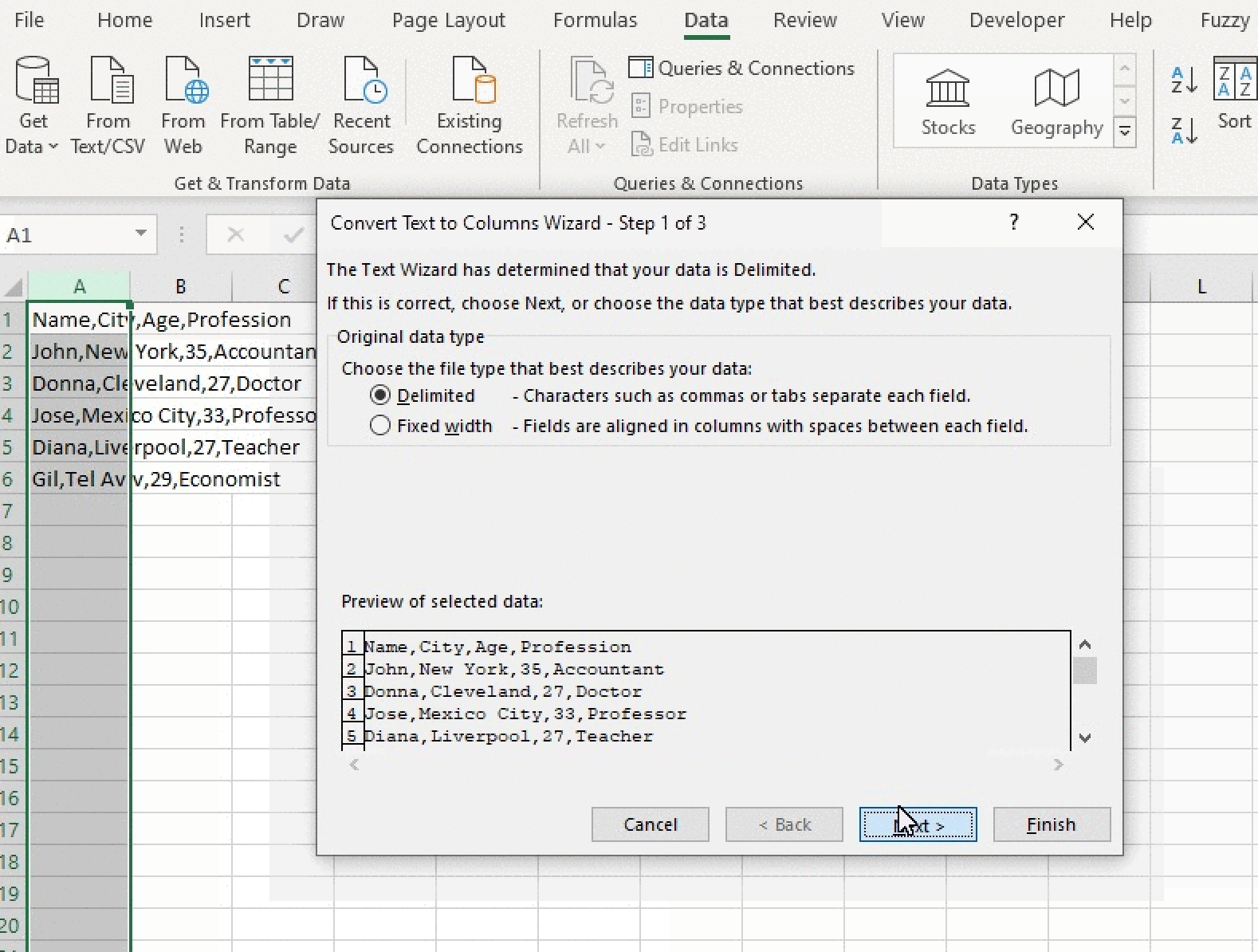Click the Select All corner triangle
Screen dimensions: 1258x952
[x=14, y=287]
